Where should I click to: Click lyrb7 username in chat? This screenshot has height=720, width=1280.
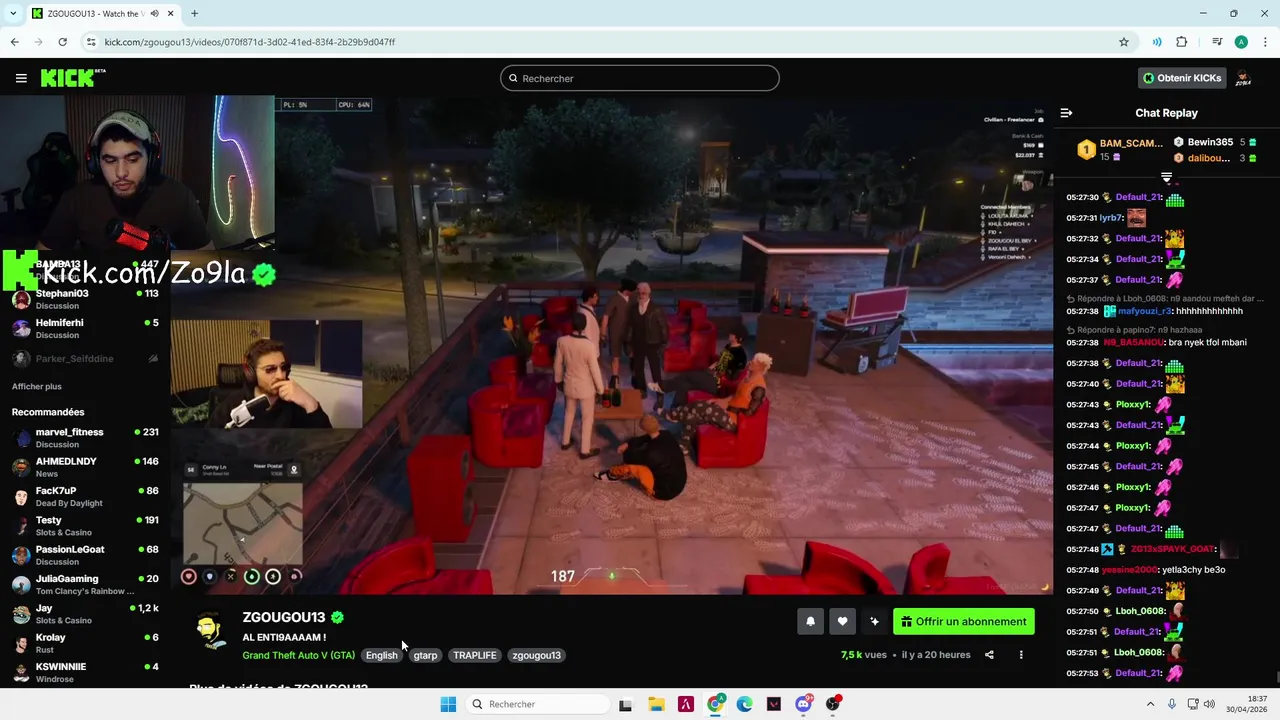tap(1111, 218)
